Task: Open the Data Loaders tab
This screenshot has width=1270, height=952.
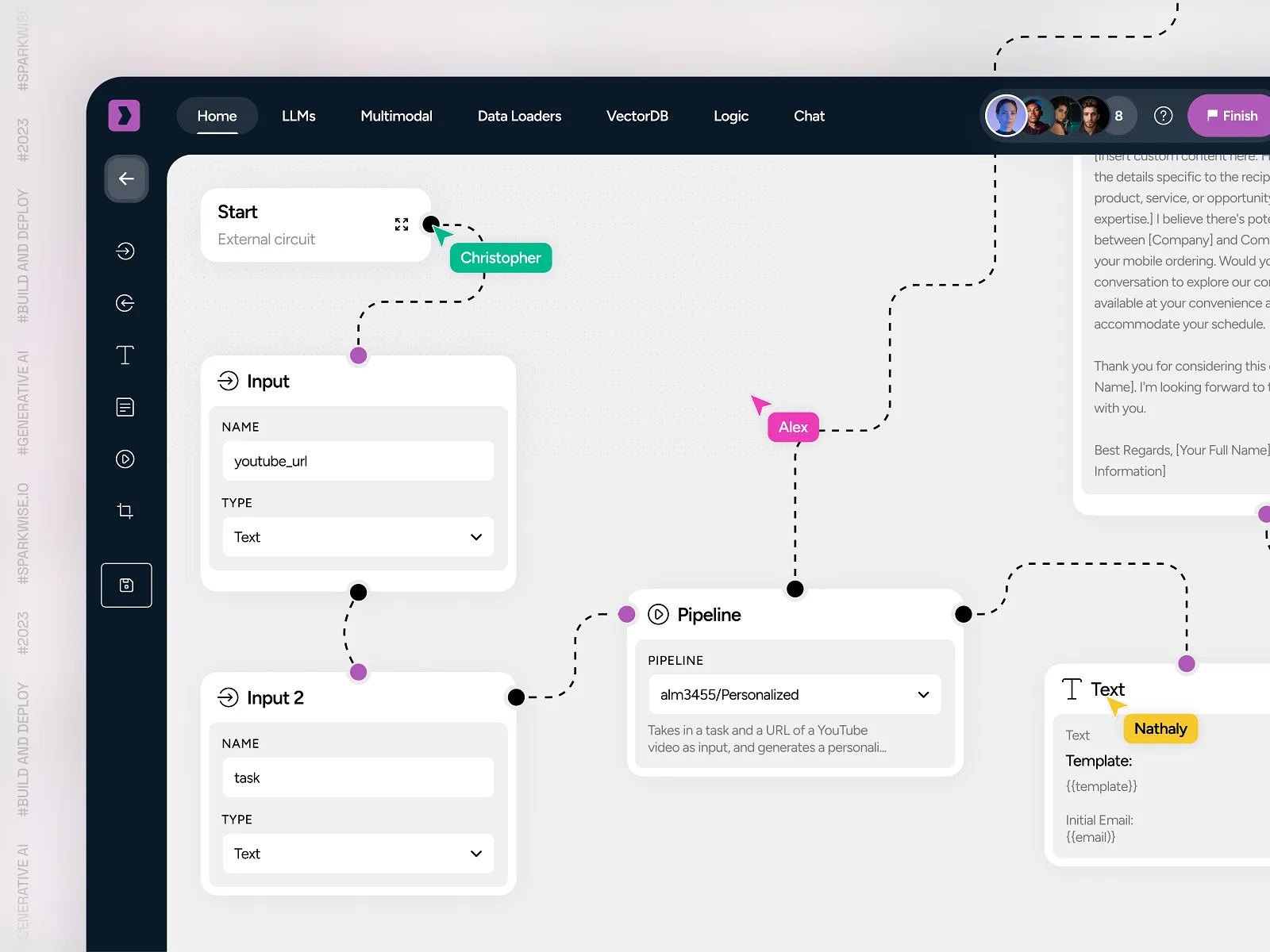Action: (x=519, y=116)
